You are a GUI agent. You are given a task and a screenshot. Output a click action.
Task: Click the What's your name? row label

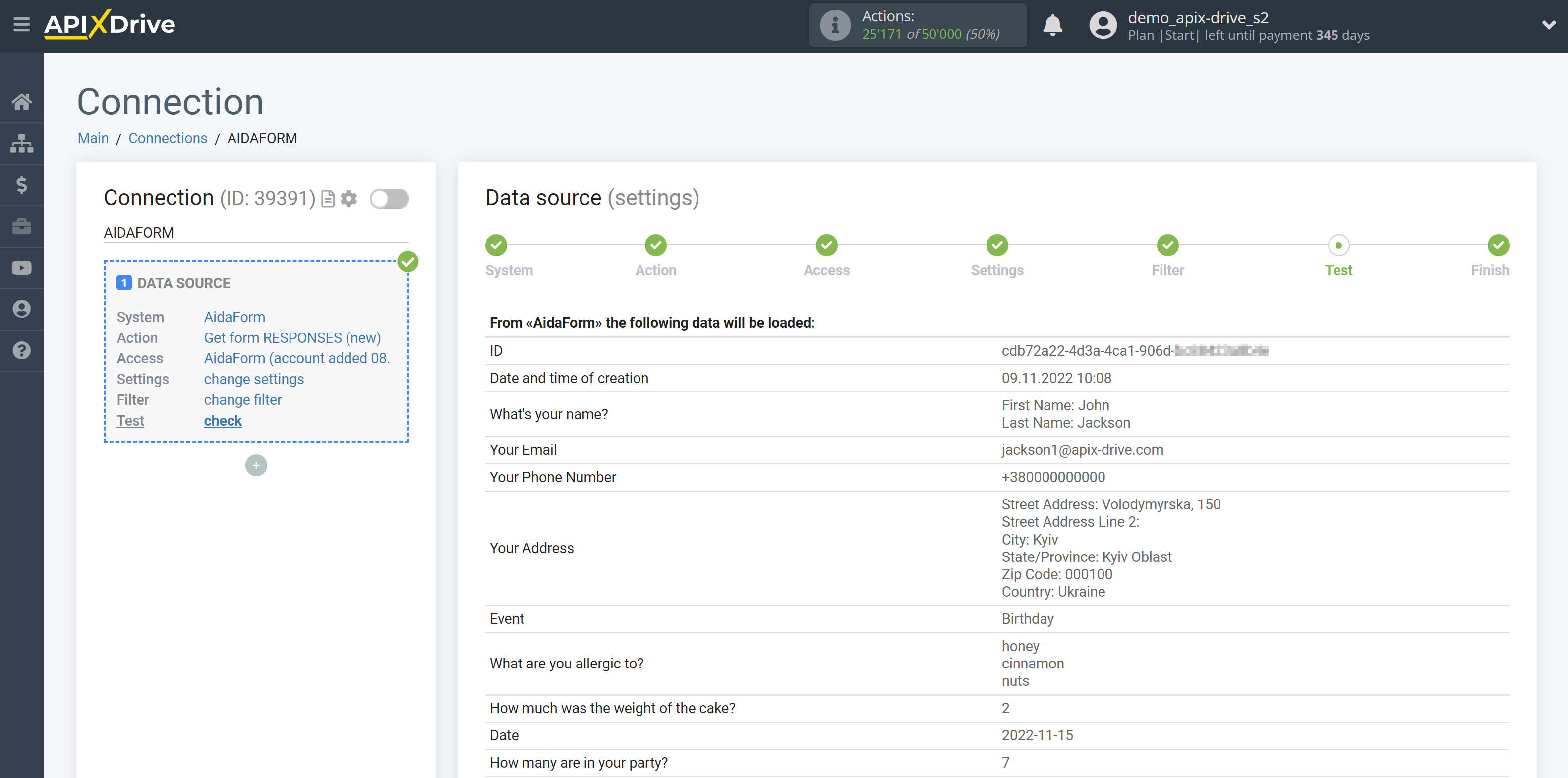pyautogui.click(x=549, y=415)
